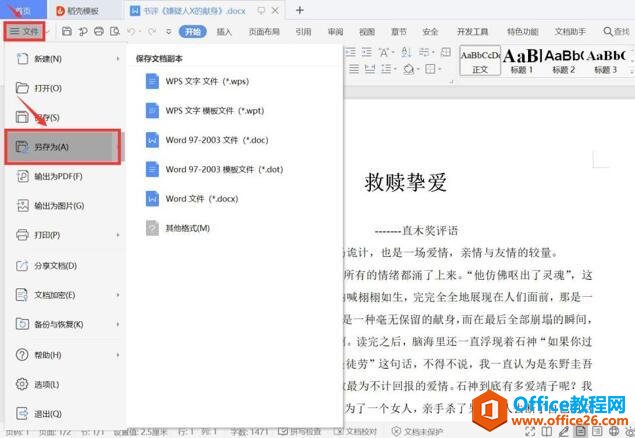Apply the 标题 3 style
635x438 pixels.
click(605, 61)
